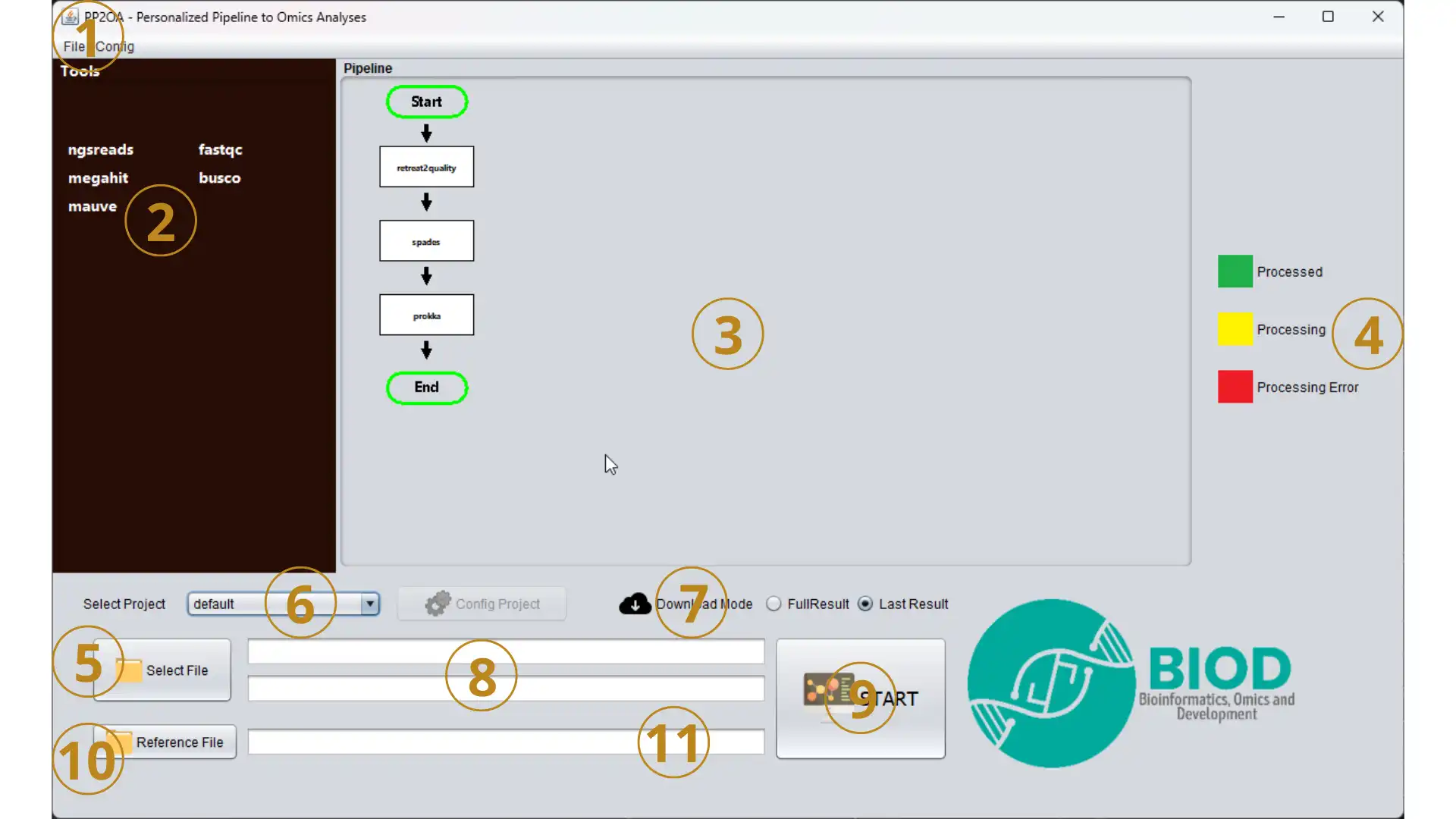Image resolution: width=1456 pixels, height=819 pixels.
Task: Click the START pipeline execution button
Action: tap(861, 697)
